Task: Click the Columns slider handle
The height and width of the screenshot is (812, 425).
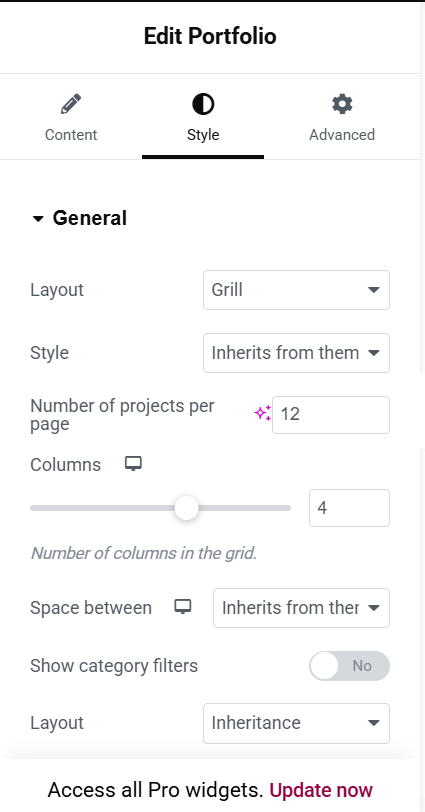Action: click(x=186, y=508)
